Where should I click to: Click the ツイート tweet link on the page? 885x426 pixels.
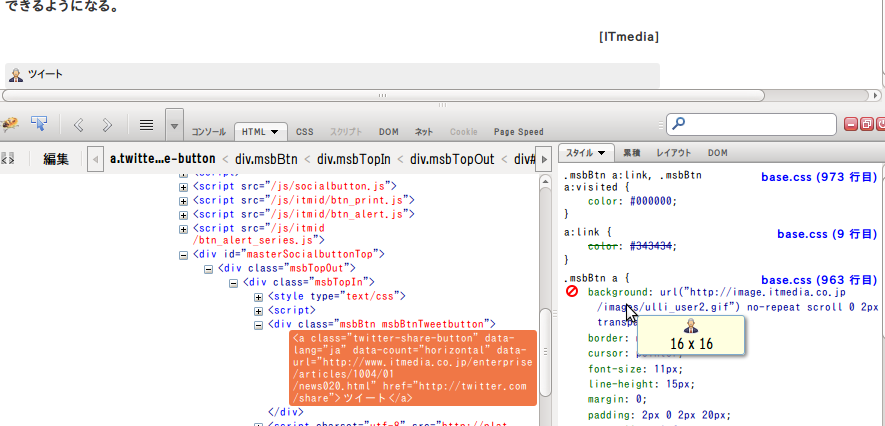click(x=46, y=74)
